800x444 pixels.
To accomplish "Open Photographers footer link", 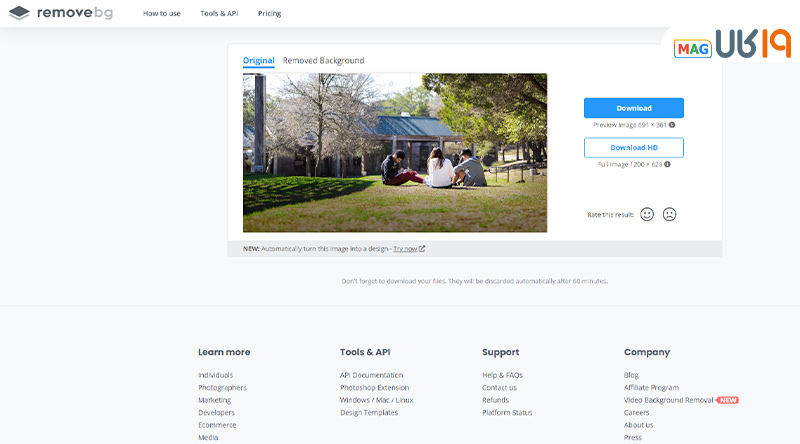I will pyautogui.click(x=222, y=388).
